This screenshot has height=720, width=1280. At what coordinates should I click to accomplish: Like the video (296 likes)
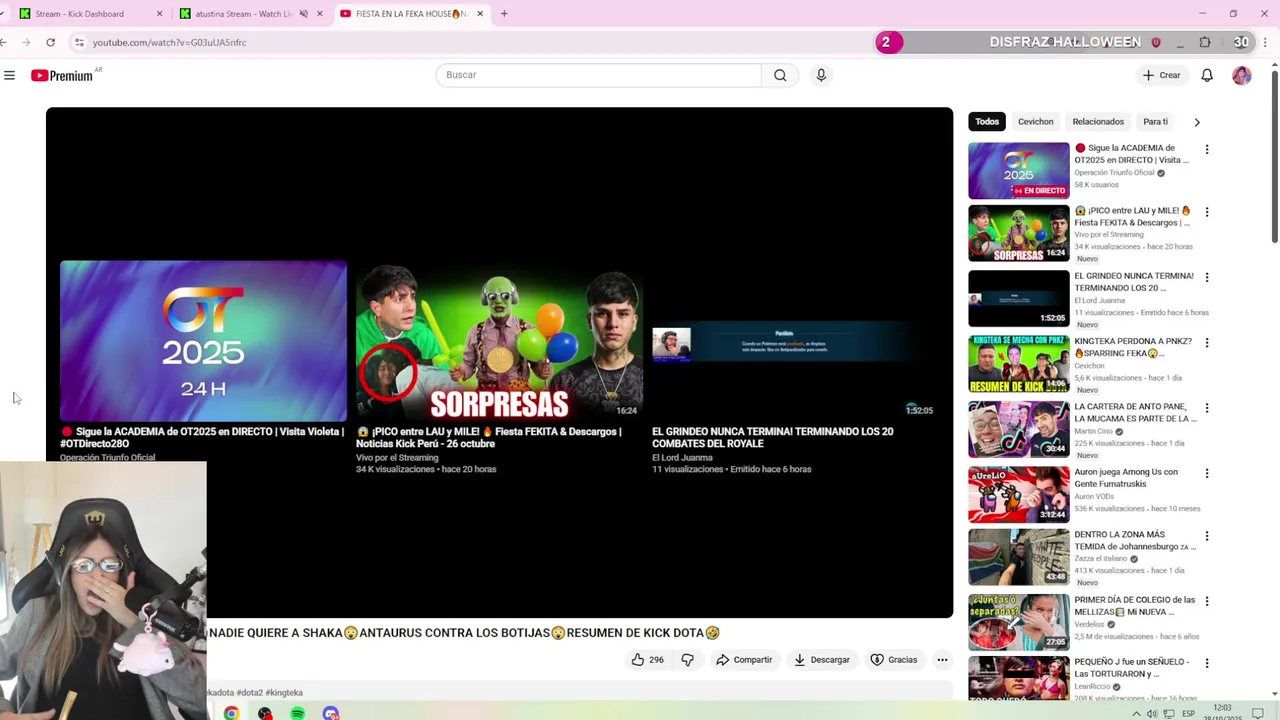(647, 660)
